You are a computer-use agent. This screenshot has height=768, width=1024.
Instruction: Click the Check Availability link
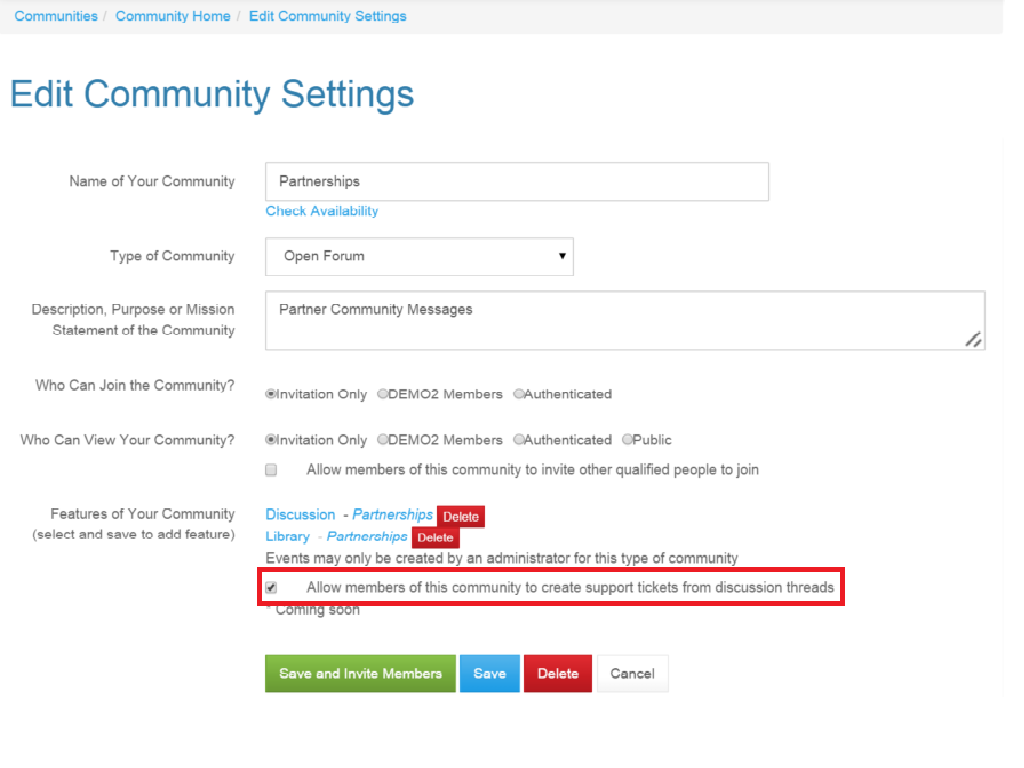[321, 211]
